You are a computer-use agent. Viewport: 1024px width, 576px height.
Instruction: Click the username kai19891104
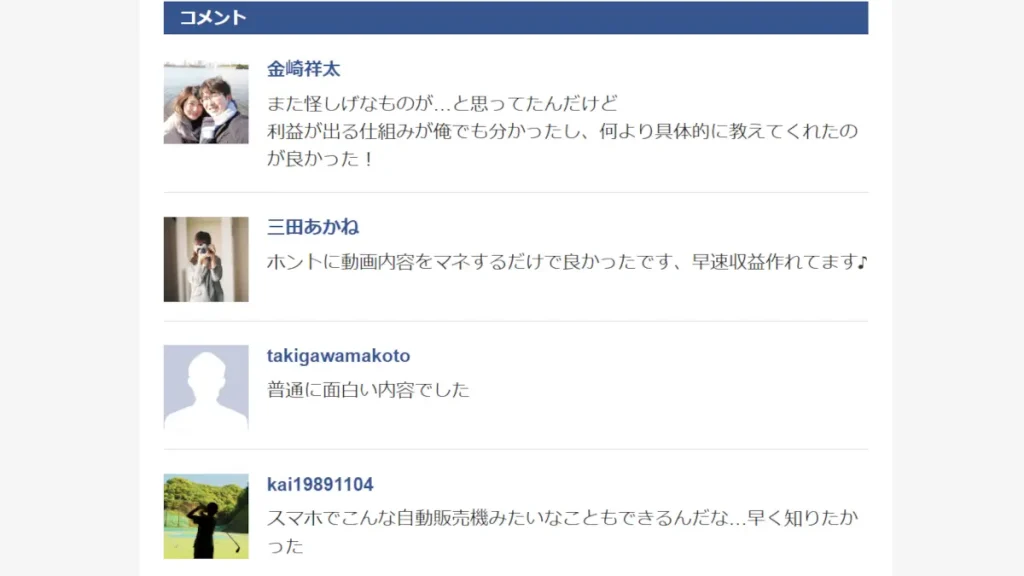(320, 485)
